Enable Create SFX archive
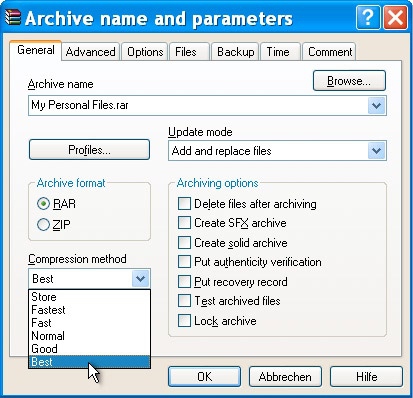Image resolution: width=413 pixels, height=398 pixels. click(184, 223)
